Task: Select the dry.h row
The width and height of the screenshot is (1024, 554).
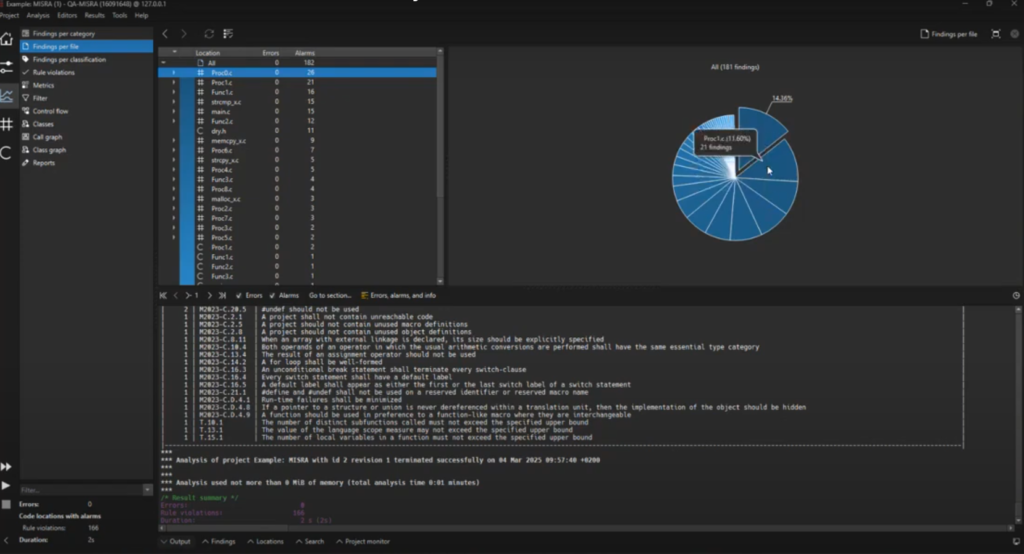Action: [297, 131]
